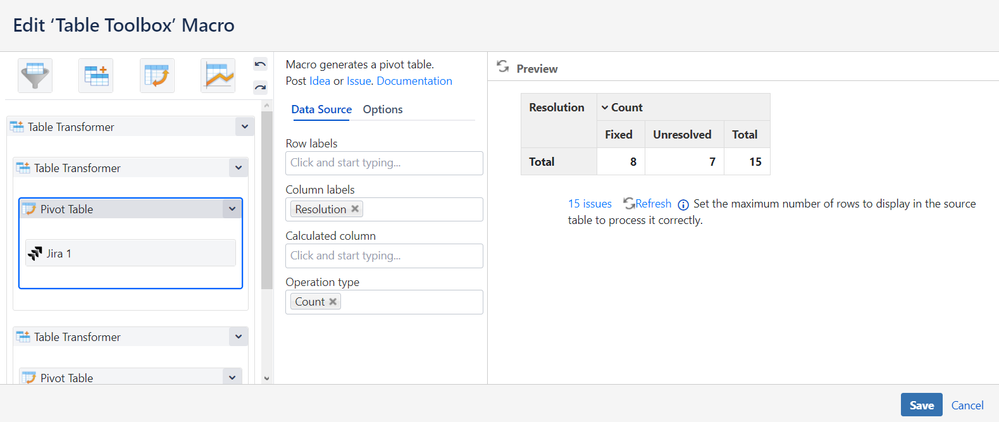999x422 pixels.
Task: Click the funnel Table Filter macro icon
Action: click(35, 74)
